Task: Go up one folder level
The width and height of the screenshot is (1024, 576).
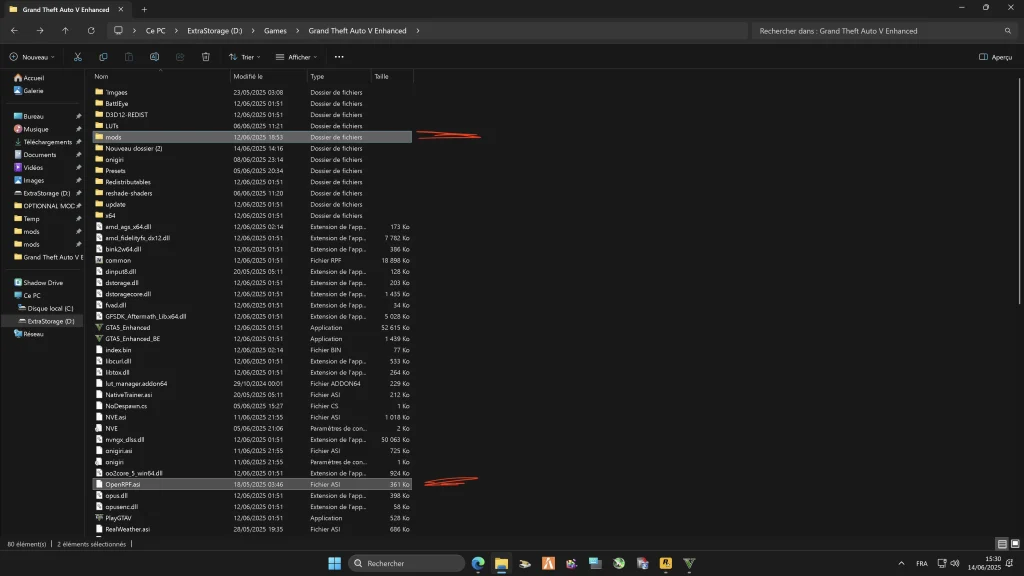Action: pos(65,31)
